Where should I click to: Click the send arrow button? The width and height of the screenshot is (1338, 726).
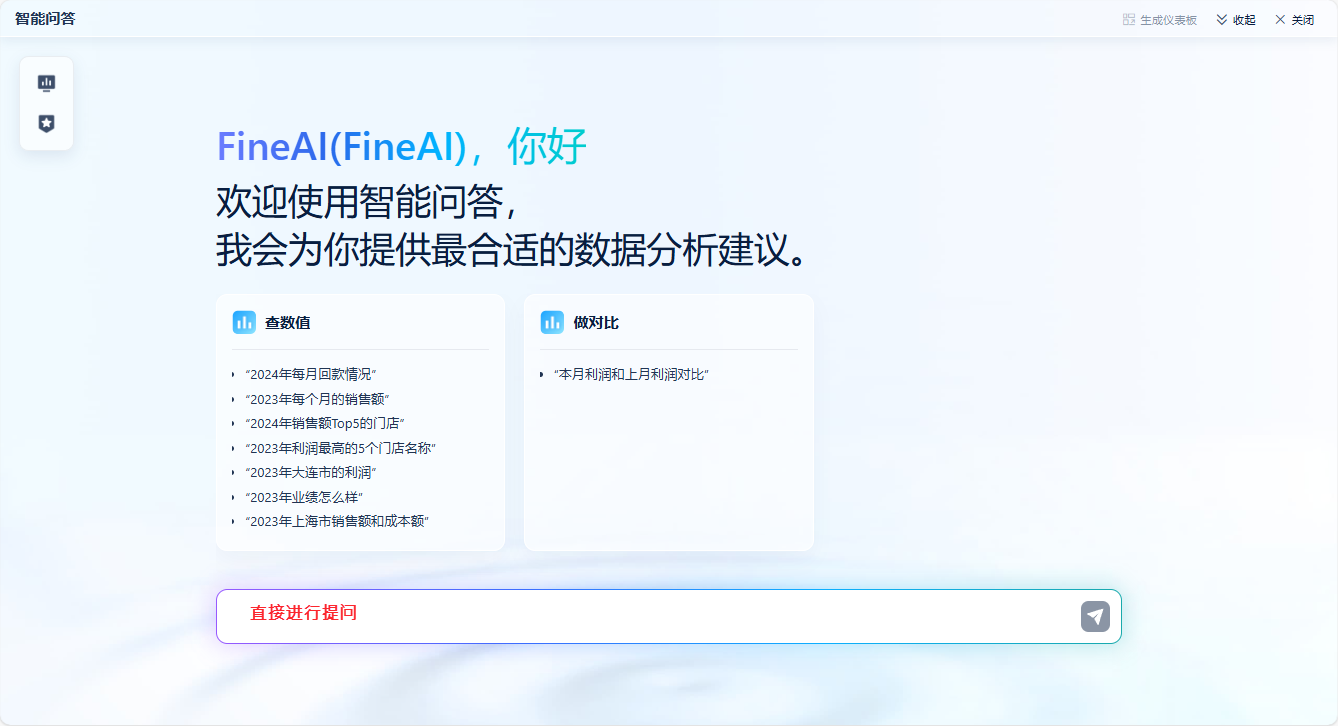point(1095,616)
